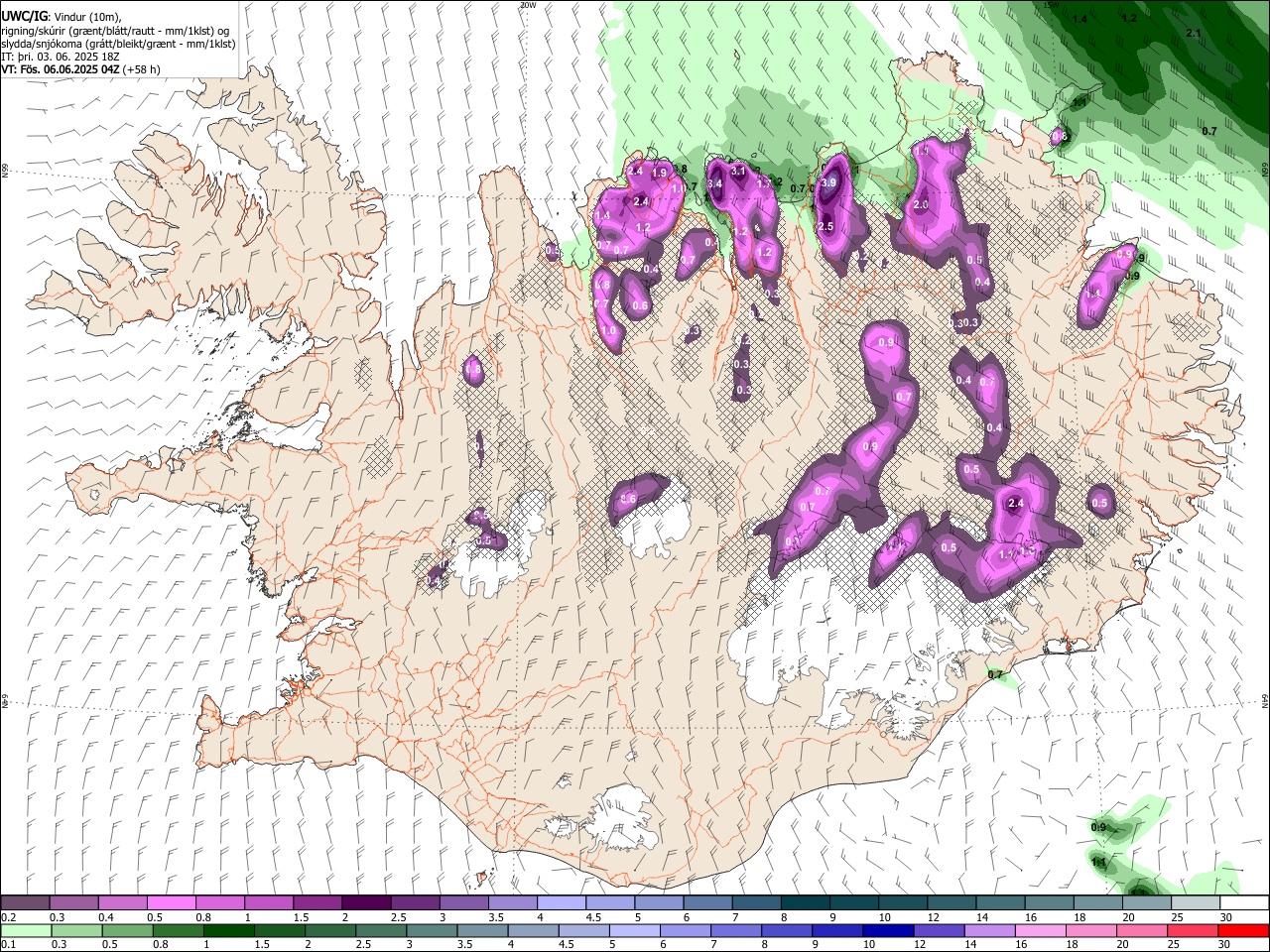Click the 3.1 snowfall value on the map
Image resolution: width=1270 pixels, height=952 pixels.
737,171
